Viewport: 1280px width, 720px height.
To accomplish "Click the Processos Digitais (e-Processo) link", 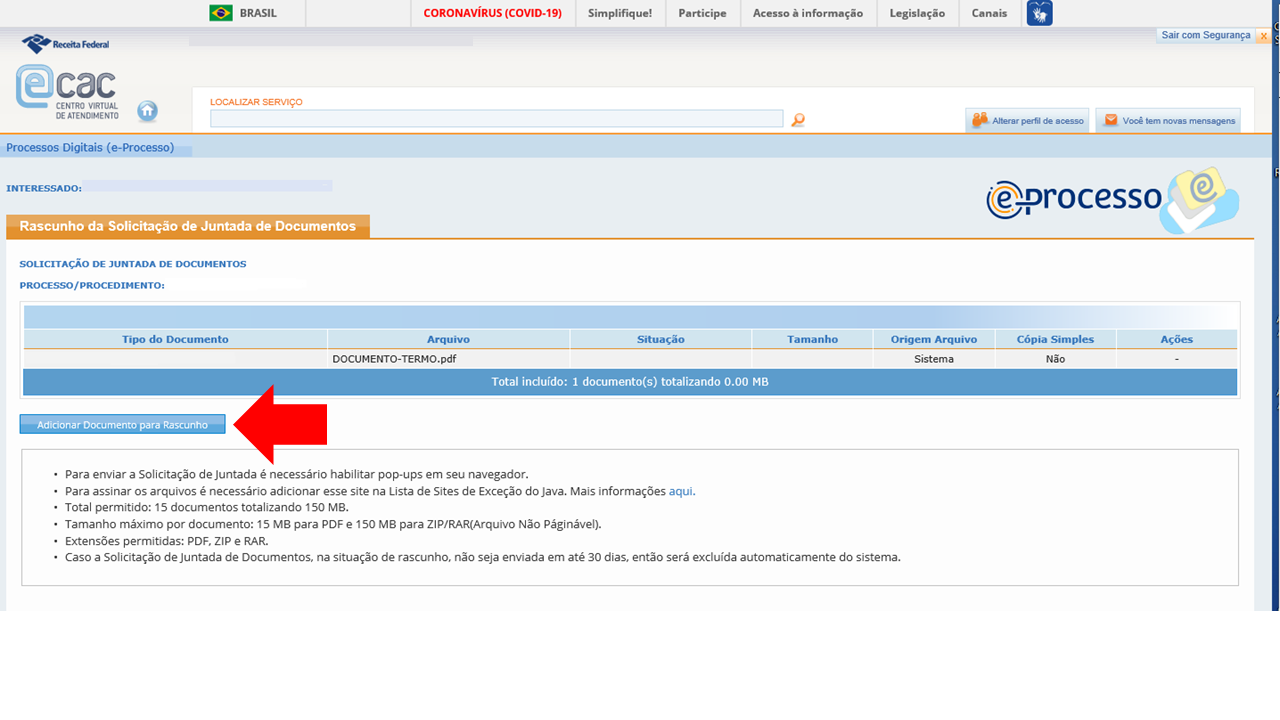I will click(x=90, y=147).
